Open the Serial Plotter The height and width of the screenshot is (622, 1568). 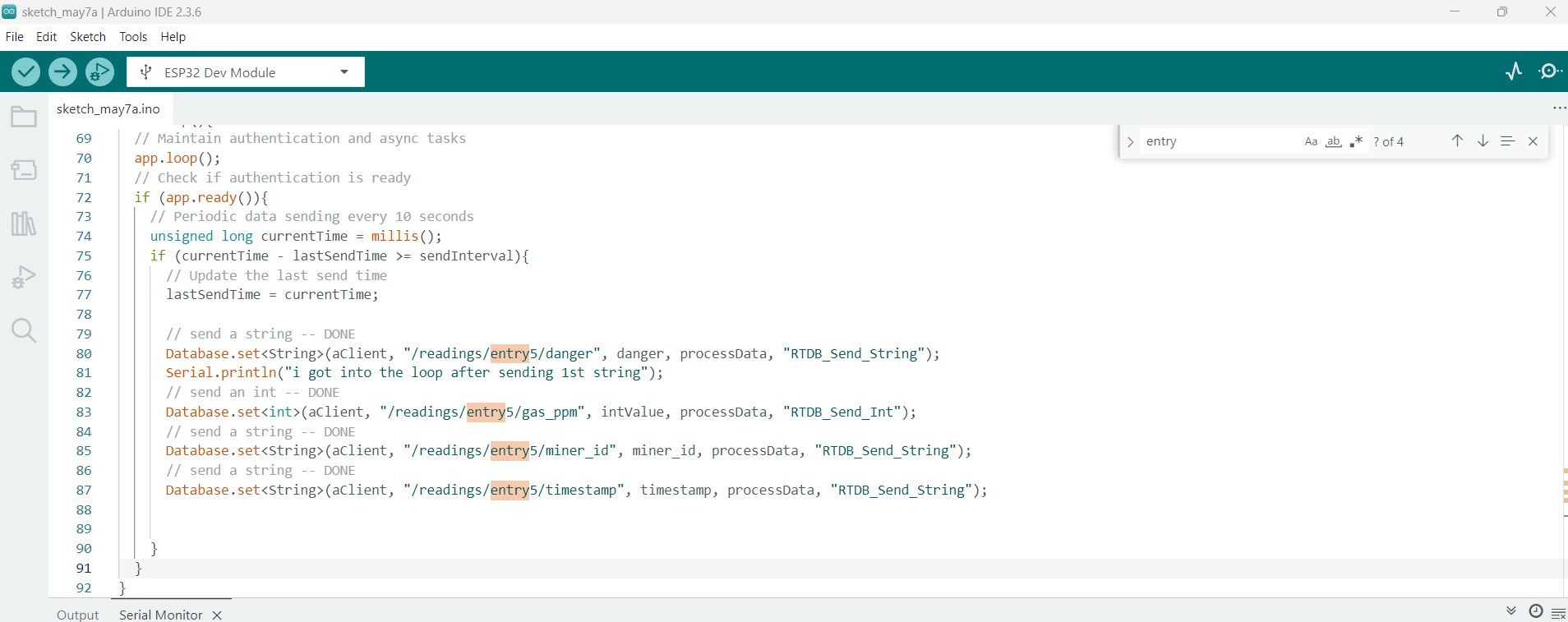click(x=1514, y=71)
